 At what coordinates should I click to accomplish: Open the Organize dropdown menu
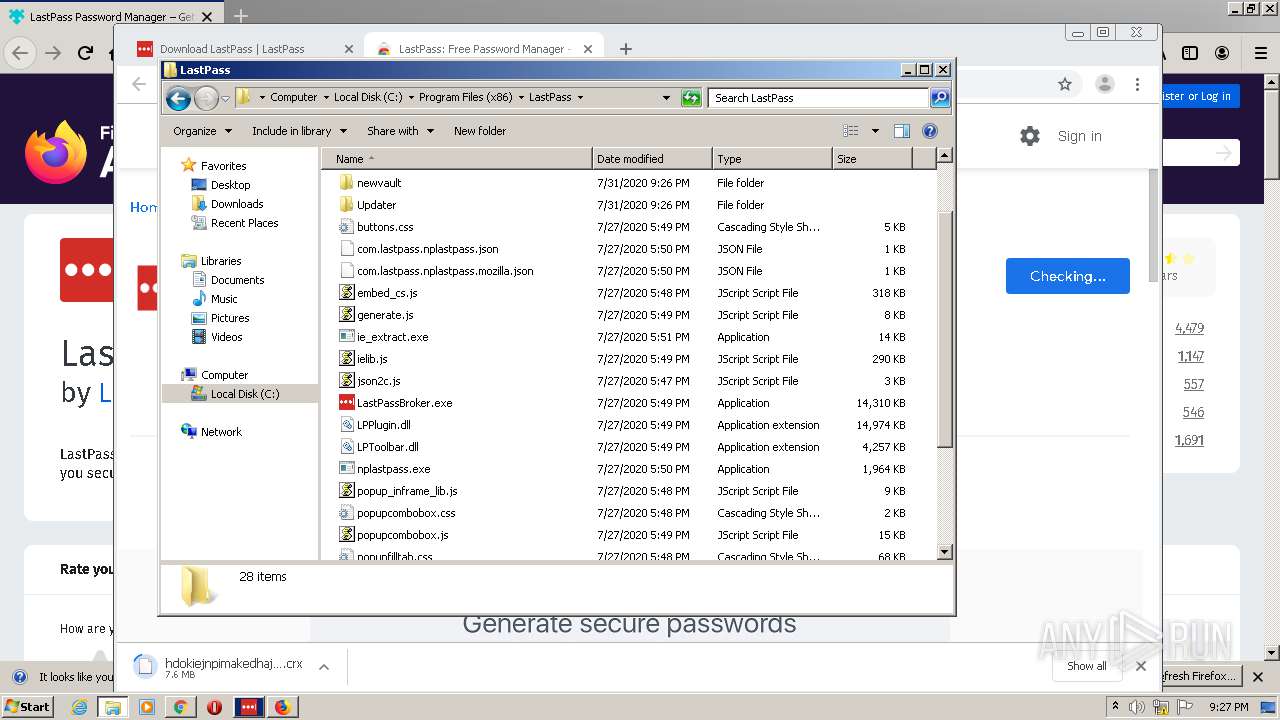[x=202, y=131]
